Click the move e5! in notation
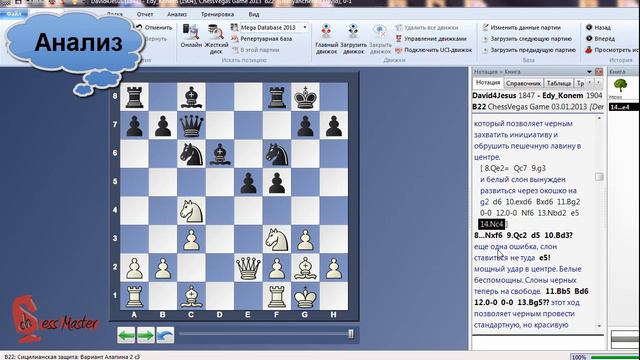Screen dimensions: 640x360 pyautogui.click(x=545, y=258)
